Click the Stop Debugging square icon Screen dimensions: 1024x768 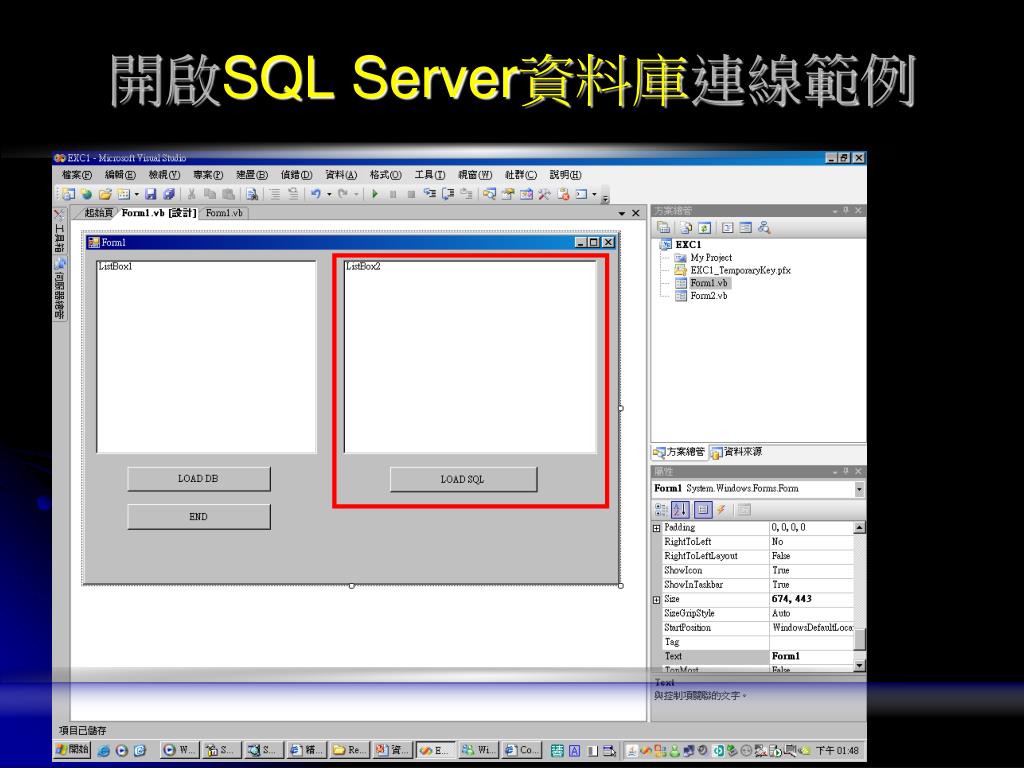411,194
